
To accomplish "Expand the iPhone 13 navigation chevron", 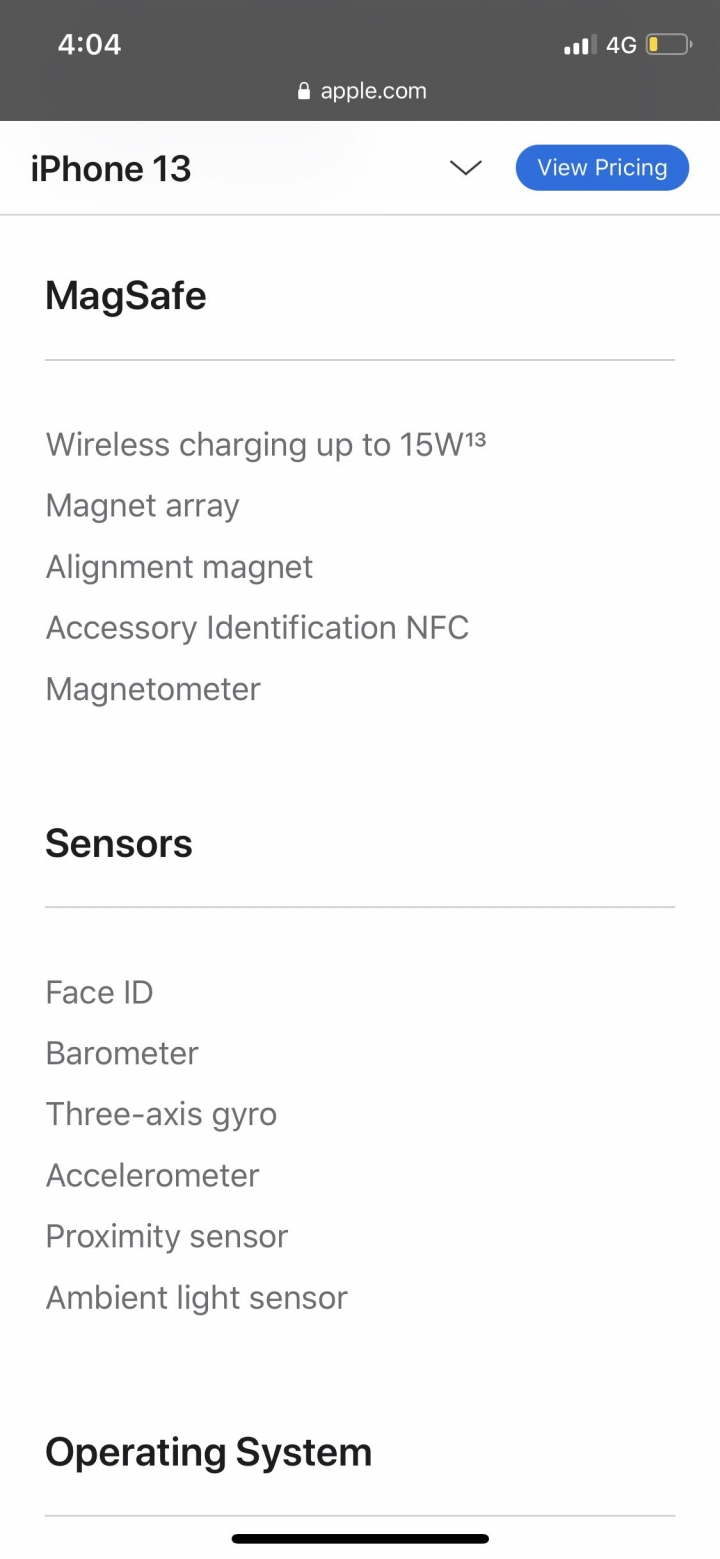I will pos(466,168).
